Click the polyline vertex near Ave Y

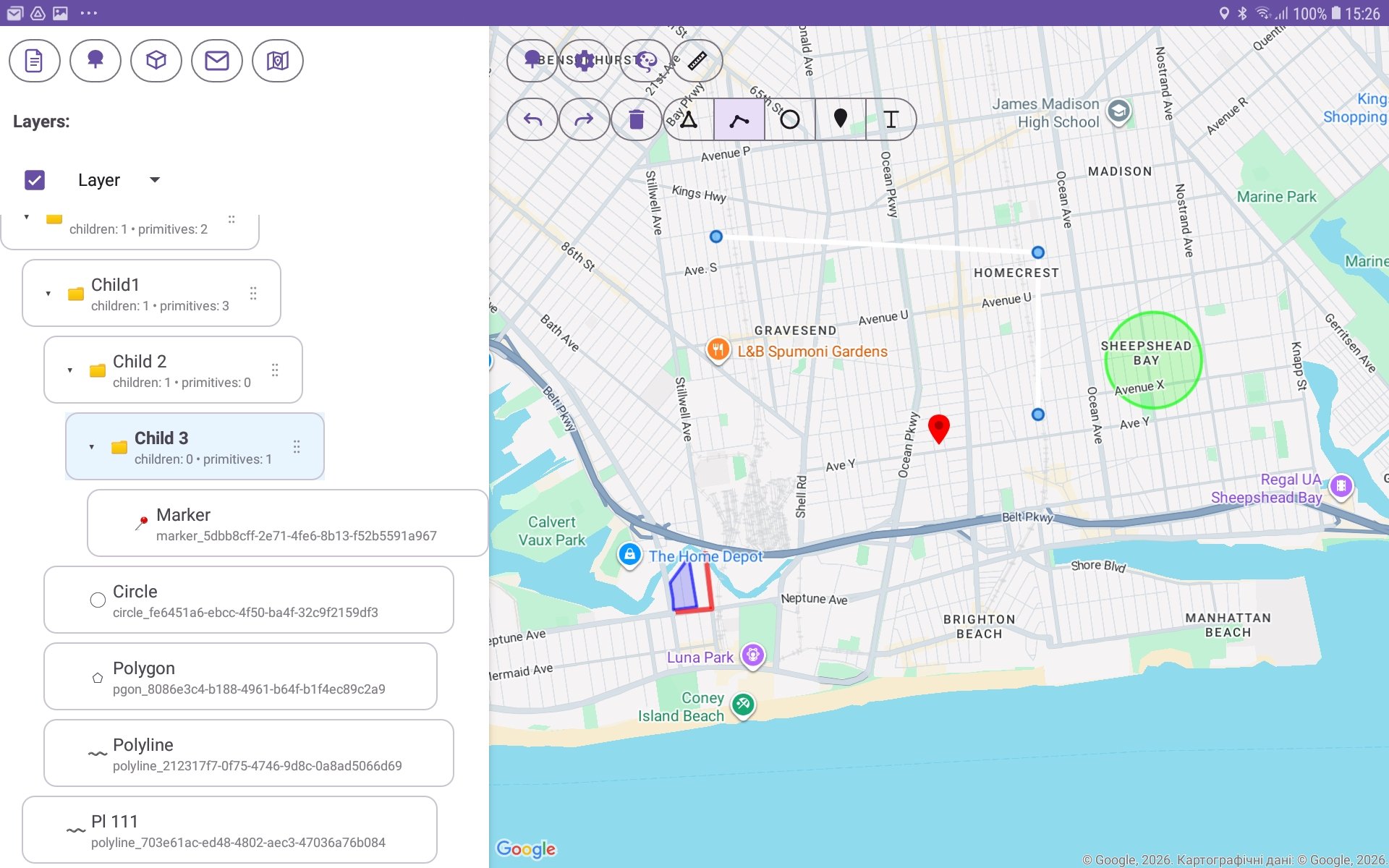pos(1038,414)
